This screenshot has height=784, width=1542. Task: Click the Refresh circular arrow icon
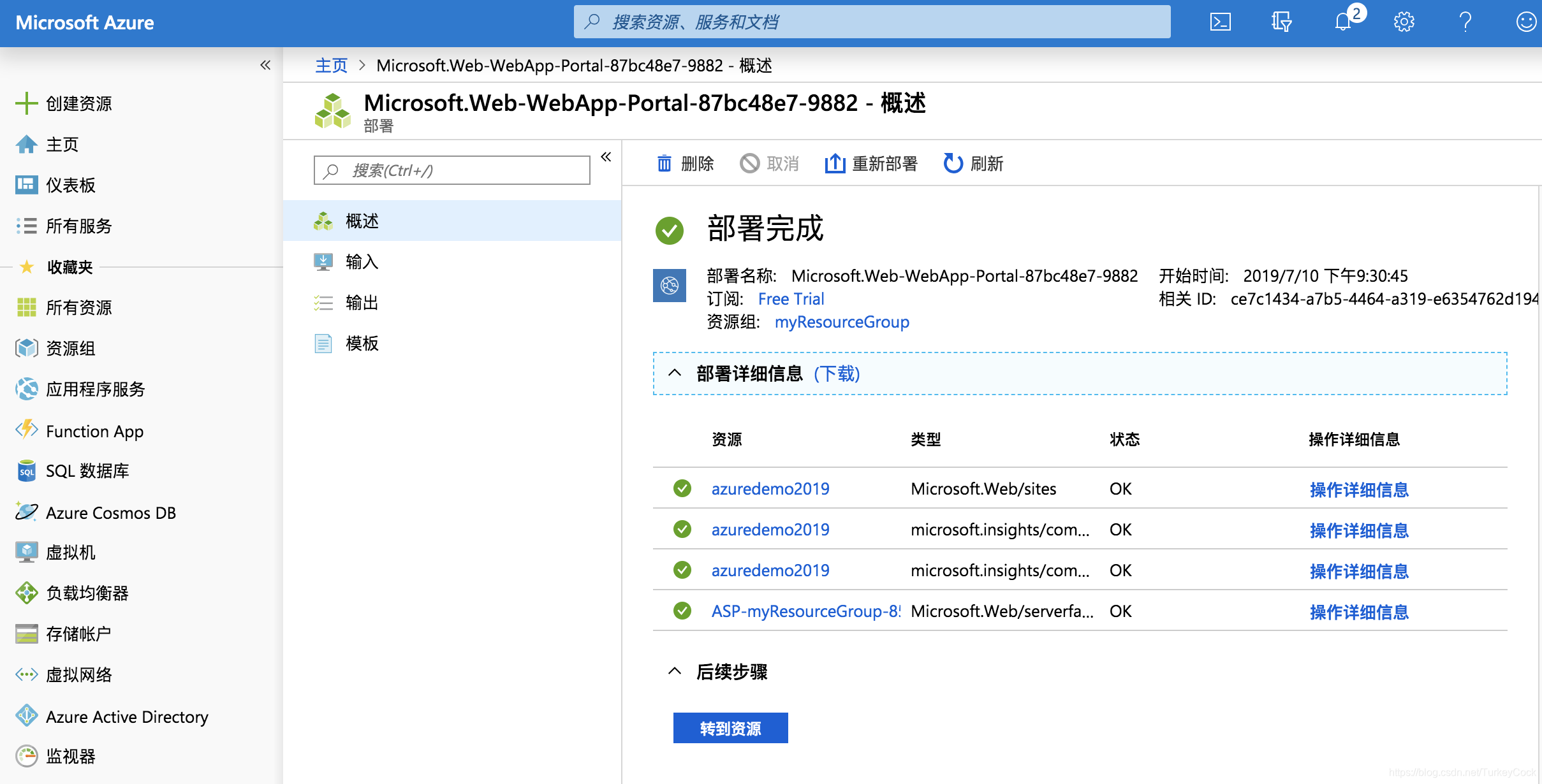[x=953, y=163]
